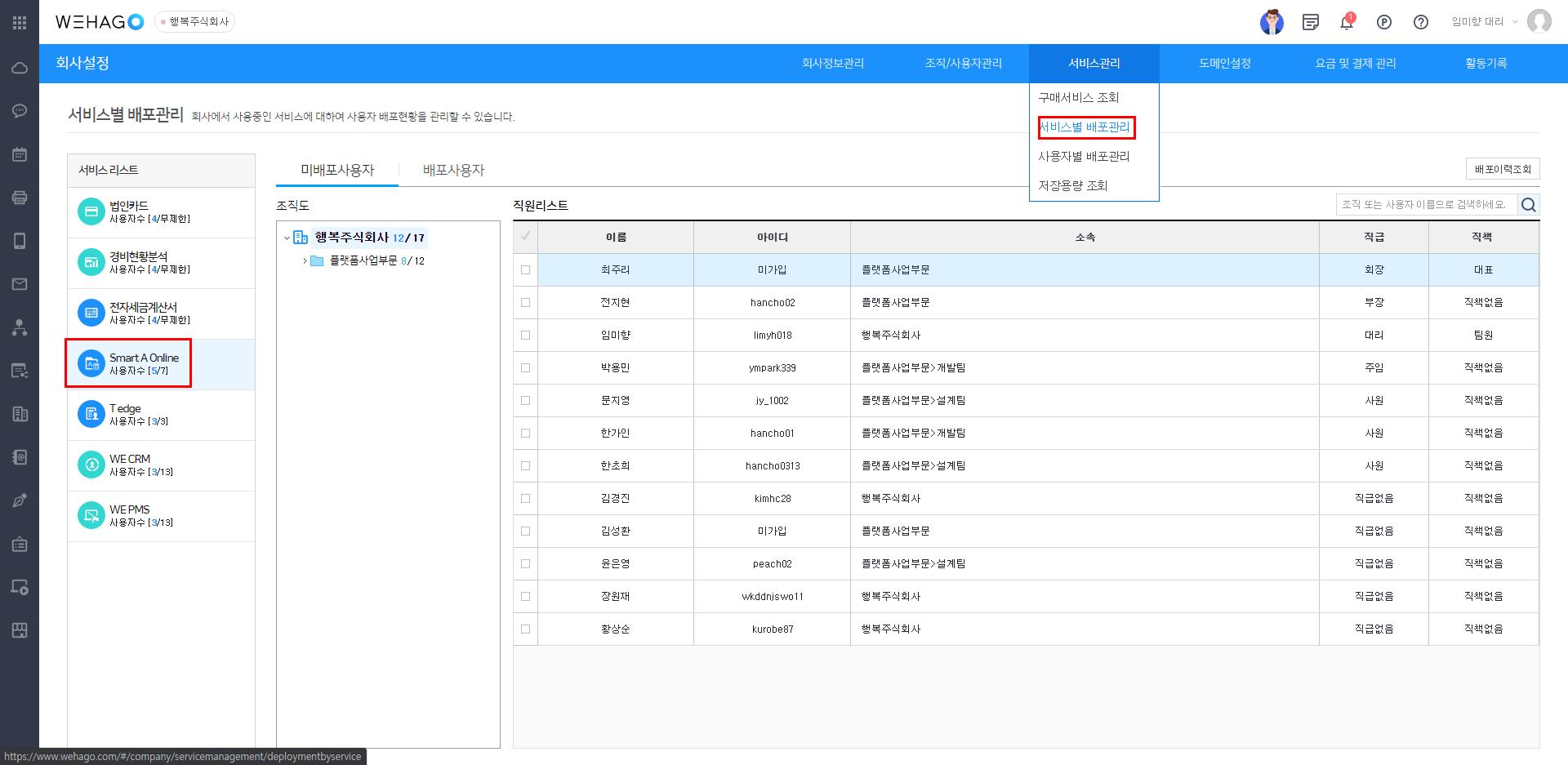Screen dimensions: 1568x765
Task: Click the 배포이력조회 button
Action: pos(1503,169)
